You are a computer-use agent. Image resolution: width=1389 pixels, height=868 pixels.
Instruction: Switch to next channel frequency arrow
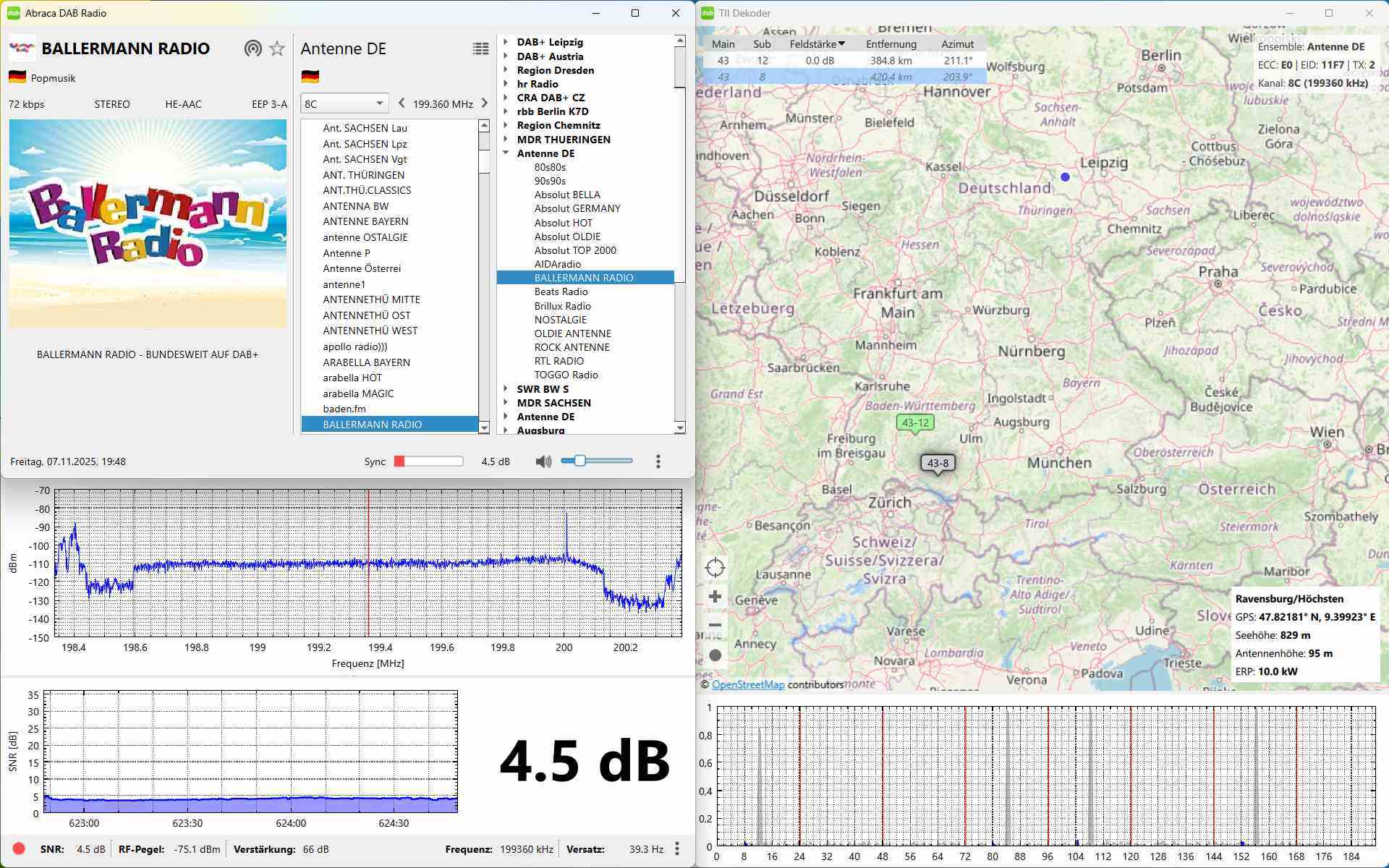pos(485,103)
